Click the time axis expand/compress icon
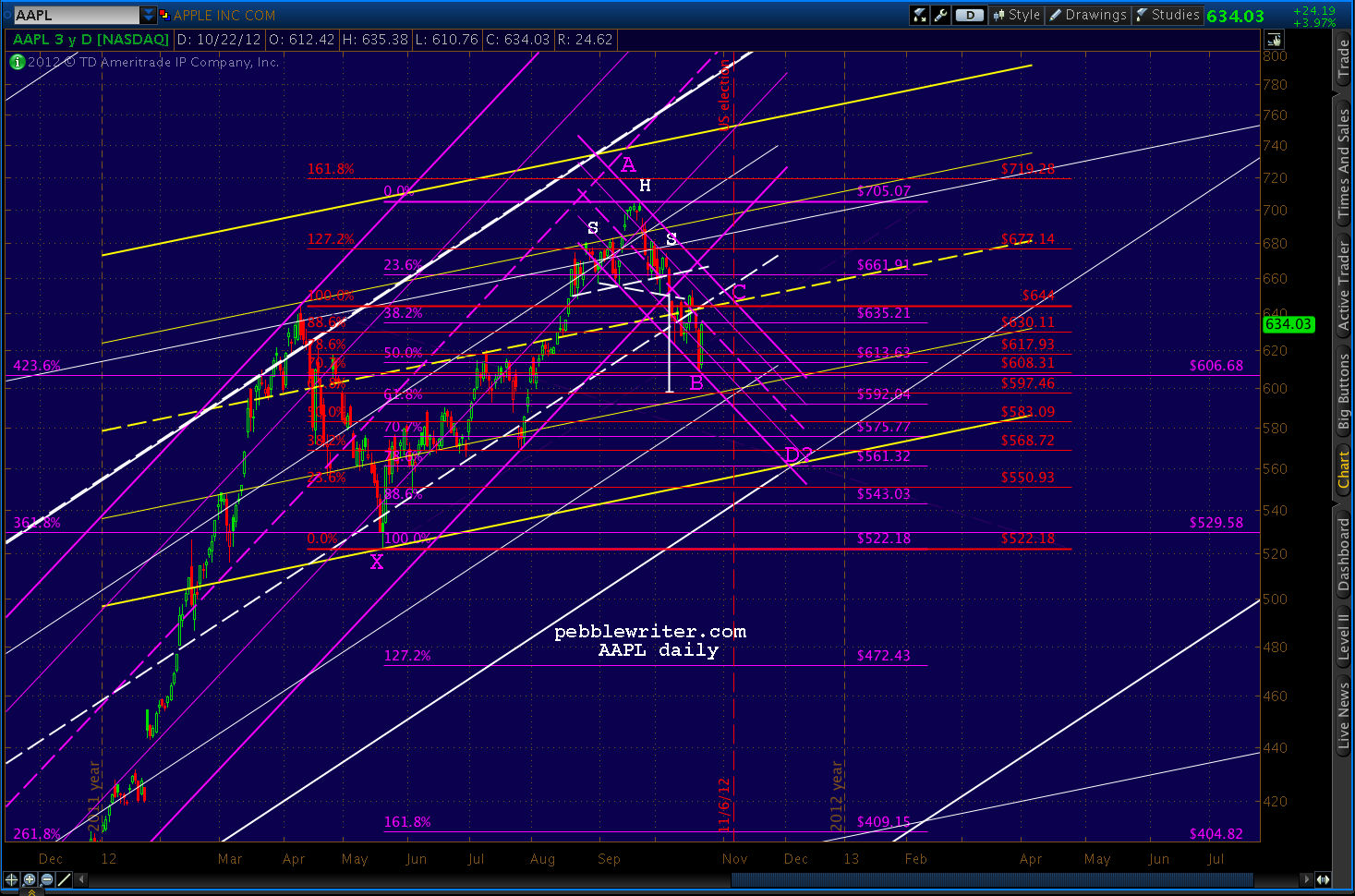This screenshot has height=896, width=1355. (1323, 879)
